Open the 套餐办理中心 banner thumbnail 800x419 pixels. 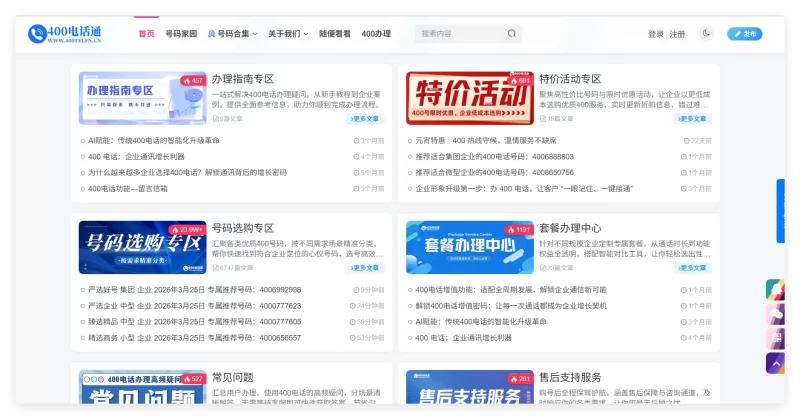click(469, 248)
